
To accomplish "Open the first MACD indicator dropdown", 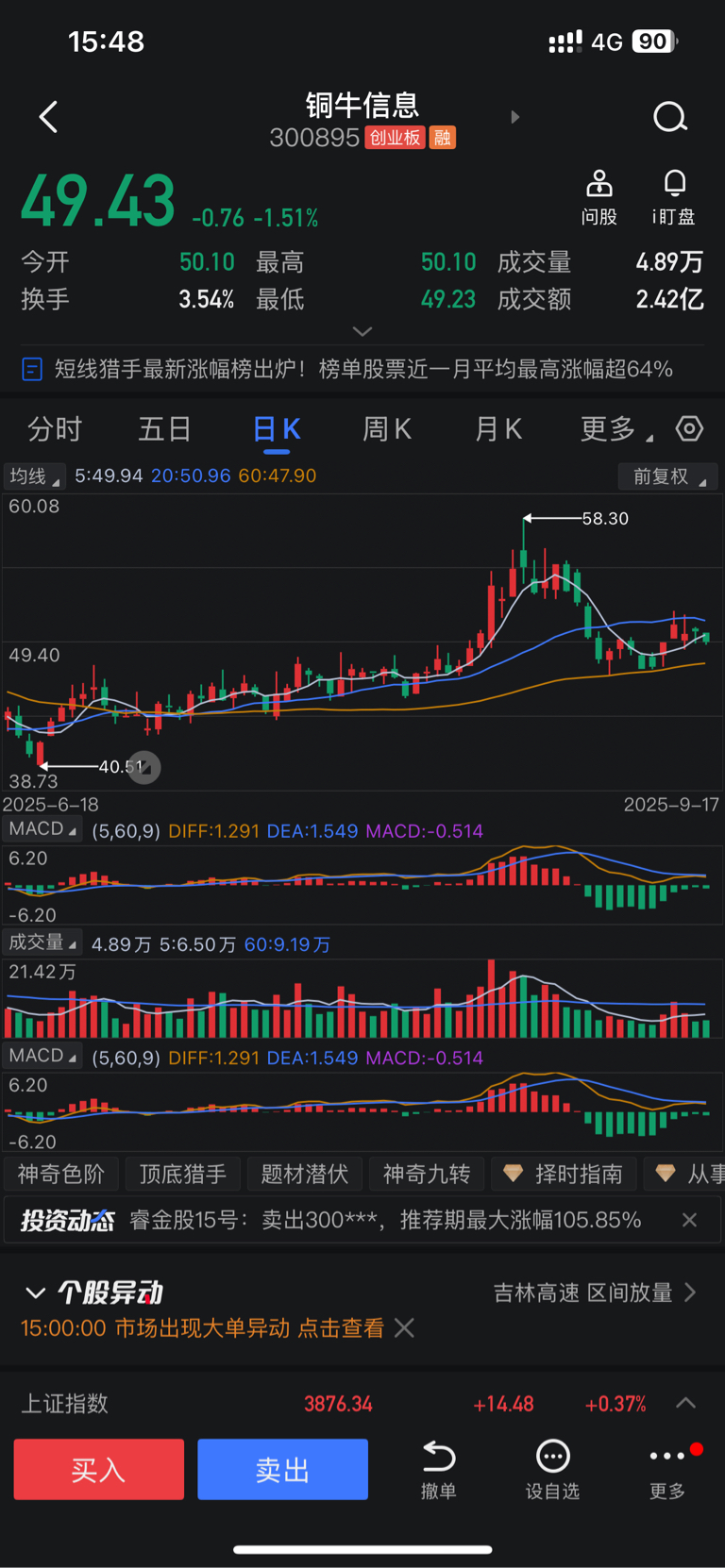I will [x=42, y=829].
